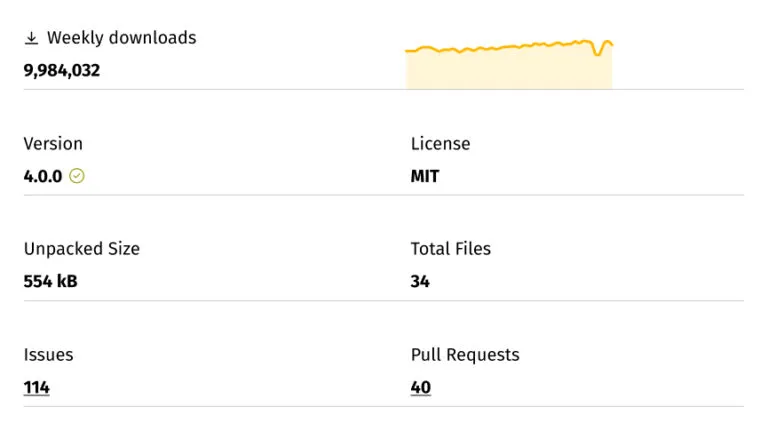768x431 pixels.
Task: Click the Version label
Action: (53, 144)
